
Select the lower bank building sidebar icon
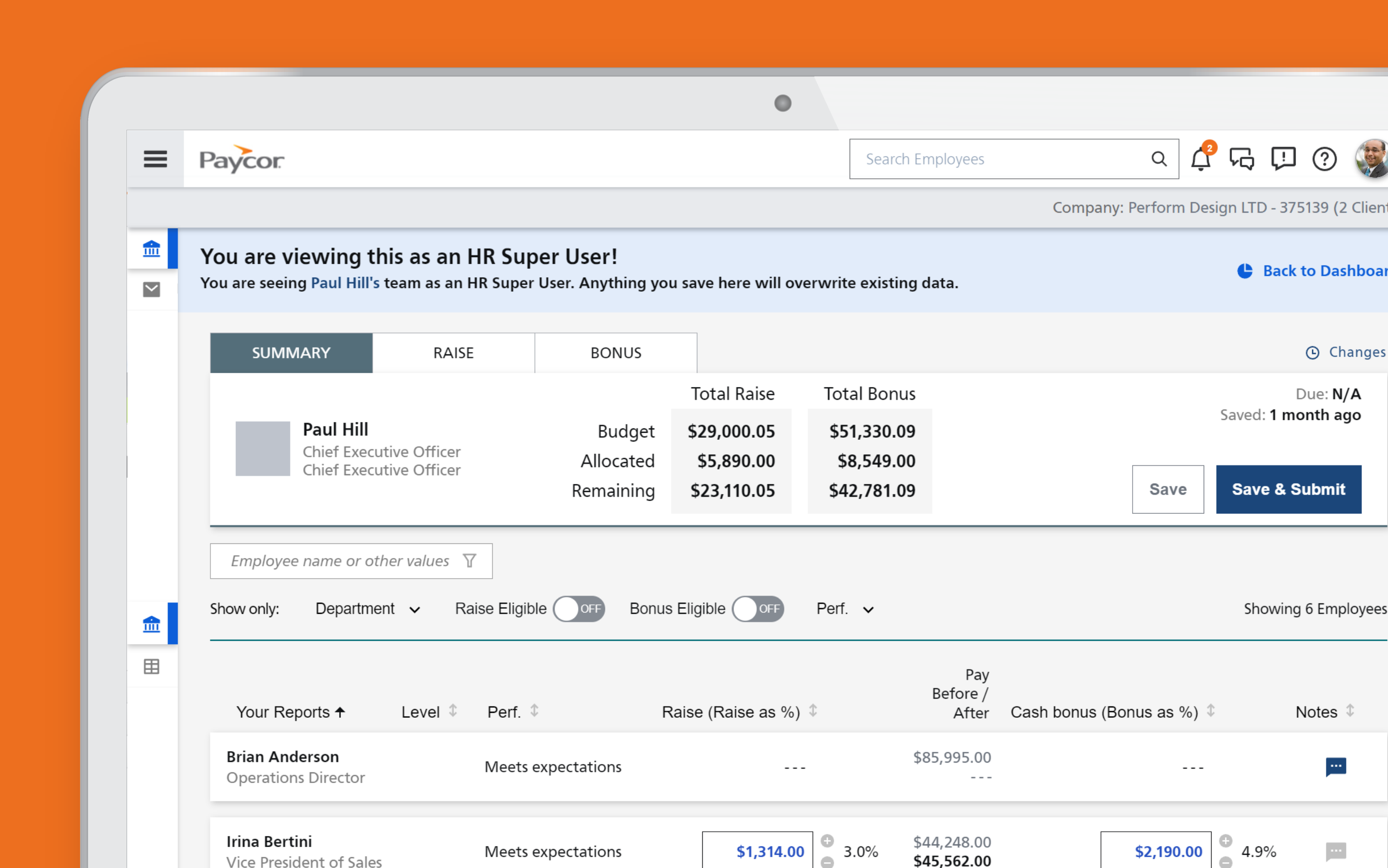151,624
